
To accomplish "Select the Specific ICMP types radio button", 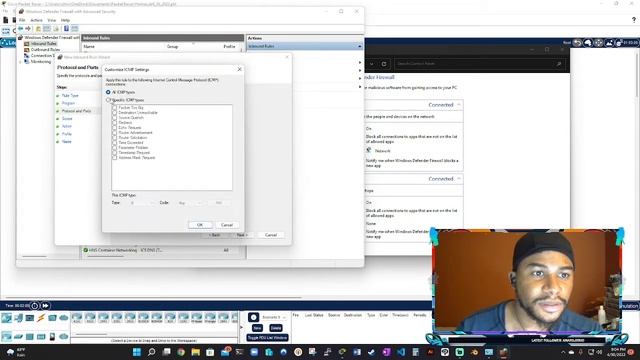I will coord(108,100).
